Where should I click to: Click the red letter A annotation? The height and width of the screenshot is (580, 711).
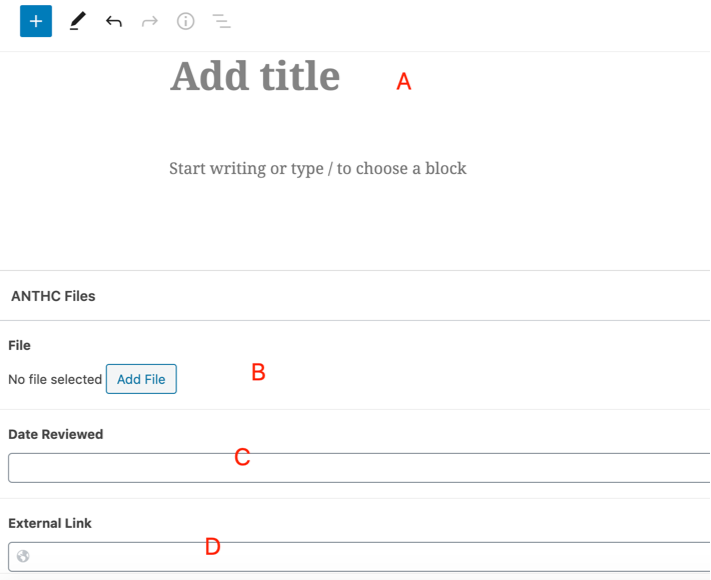pyautogui.click(x=404, y=82)
